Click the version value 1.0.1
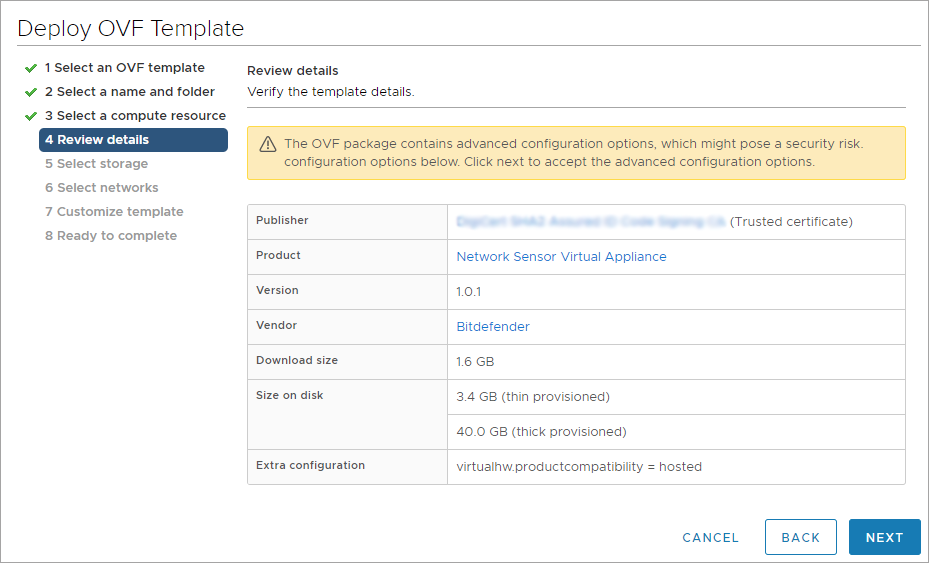This screenshot has height=563, width=929. 469,292
